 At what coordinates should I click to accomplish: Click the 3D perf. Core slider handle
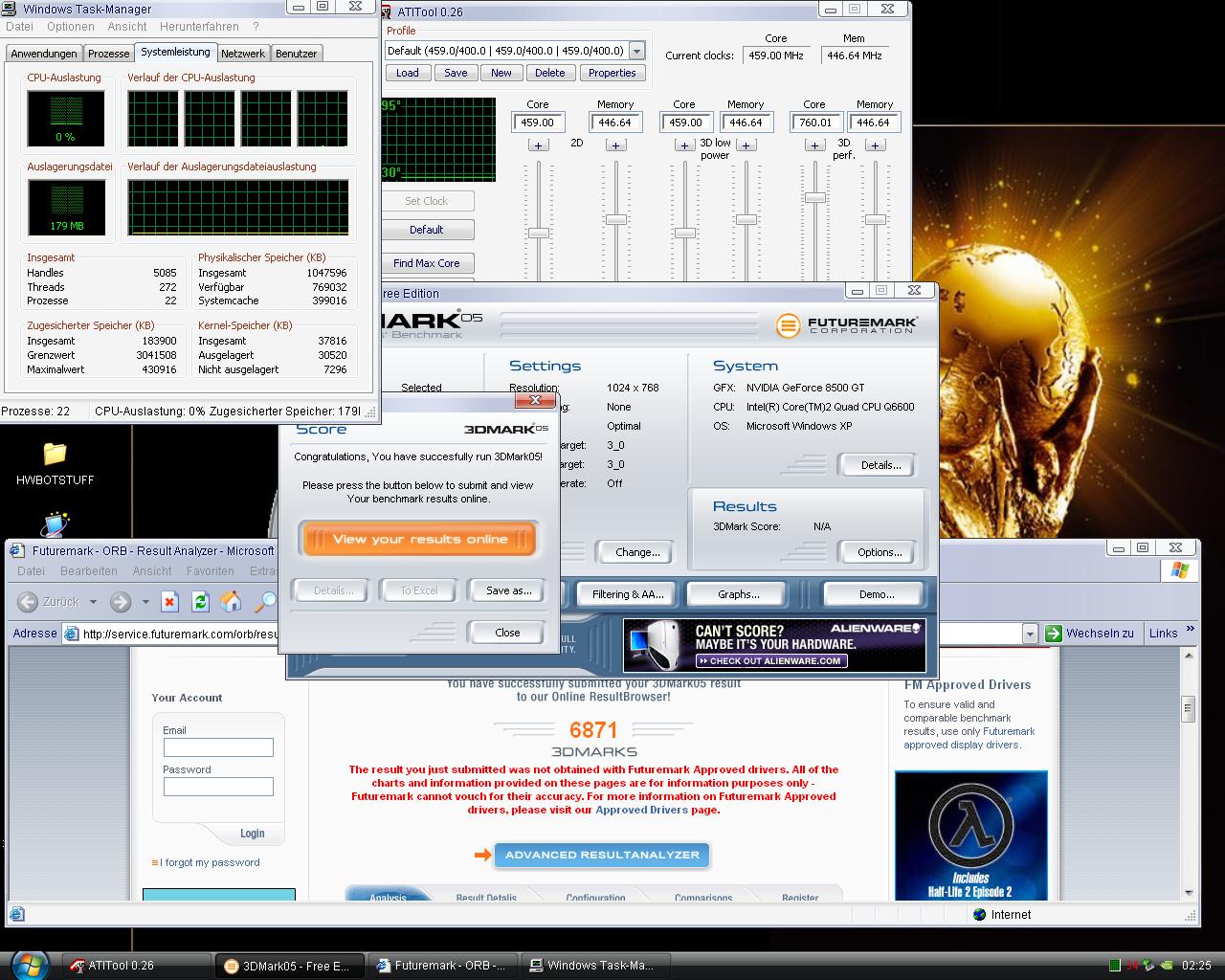click(814, 198)
